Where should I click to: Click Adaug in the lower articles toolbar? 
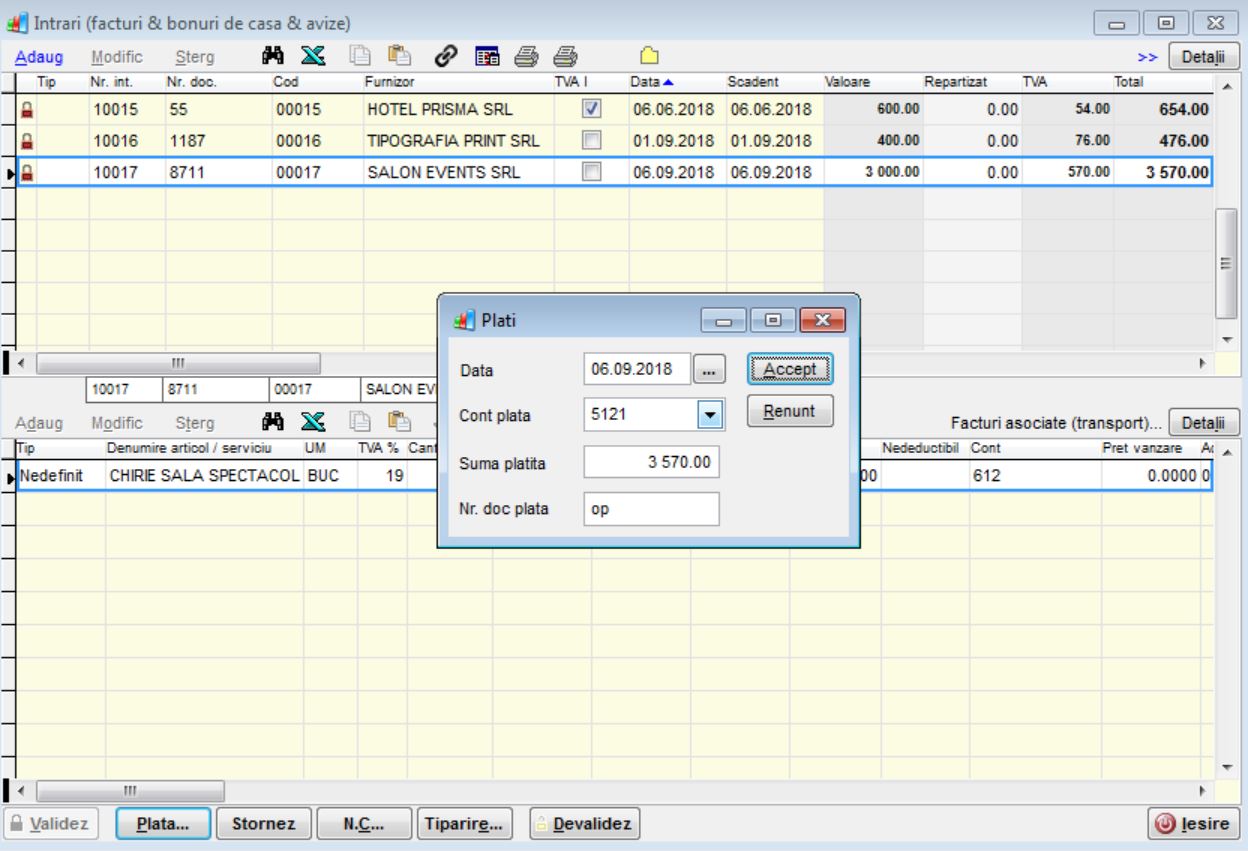[x=39, y=422]
